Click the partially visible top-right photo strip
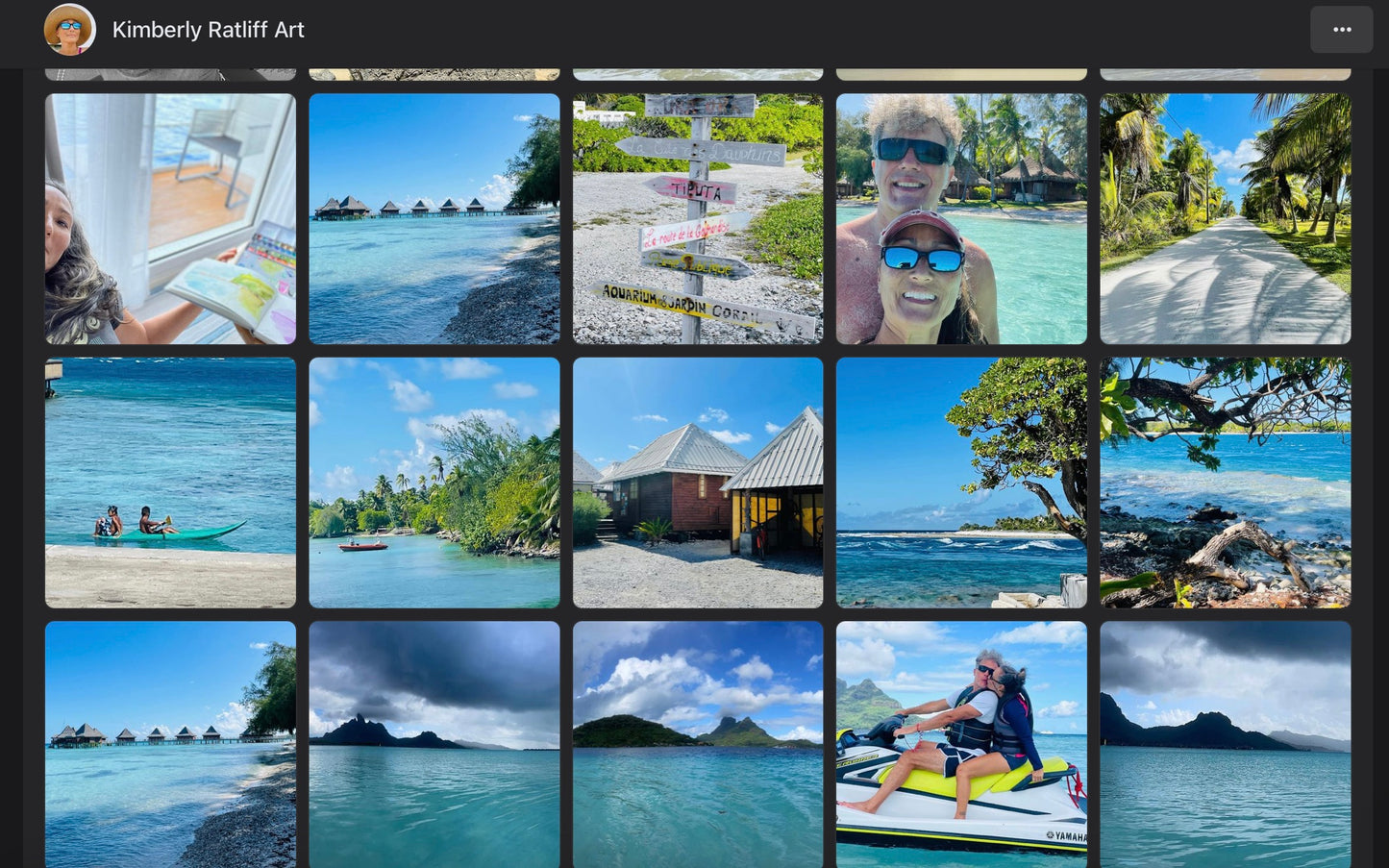Image resolution: width=1389 pixels, height=868 pixels. click(x=1225, y=74)
